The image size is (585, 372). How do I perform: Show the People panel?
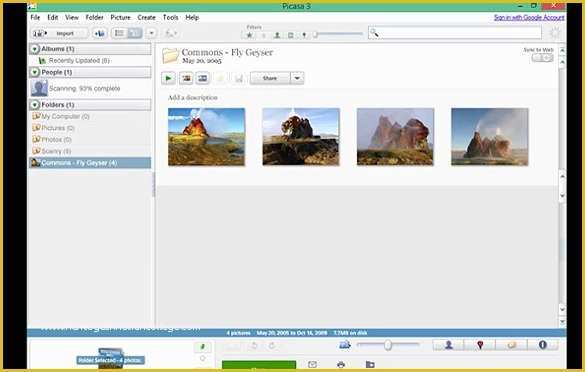[x=448, y=345]
